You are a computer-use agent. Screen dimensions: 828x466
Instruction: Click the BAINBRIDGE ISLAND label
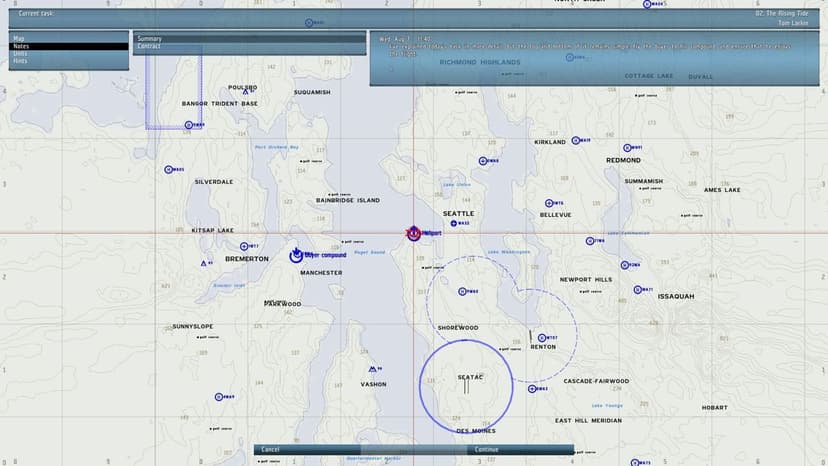(x=348, y=200)
